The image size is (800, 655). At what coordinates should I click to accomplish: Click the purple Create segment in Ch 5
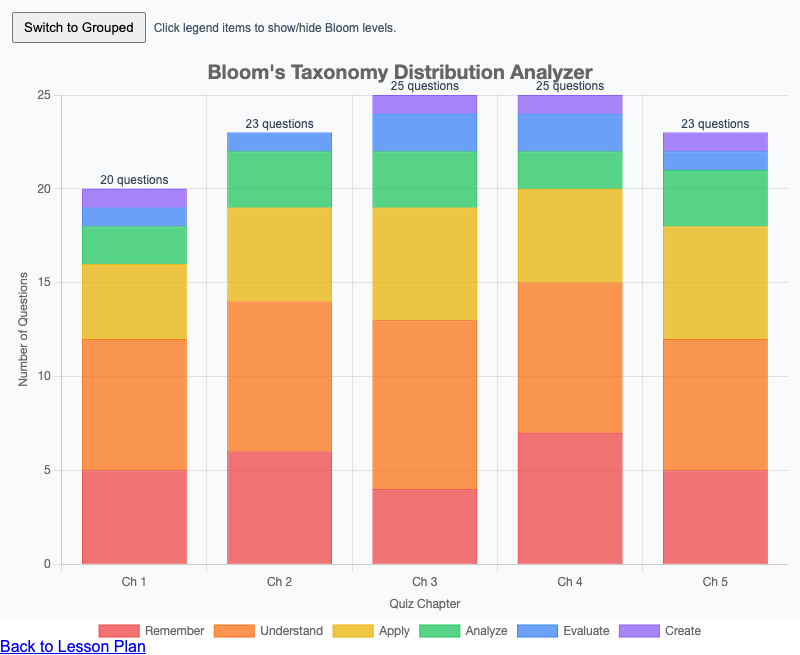[715, 142]
